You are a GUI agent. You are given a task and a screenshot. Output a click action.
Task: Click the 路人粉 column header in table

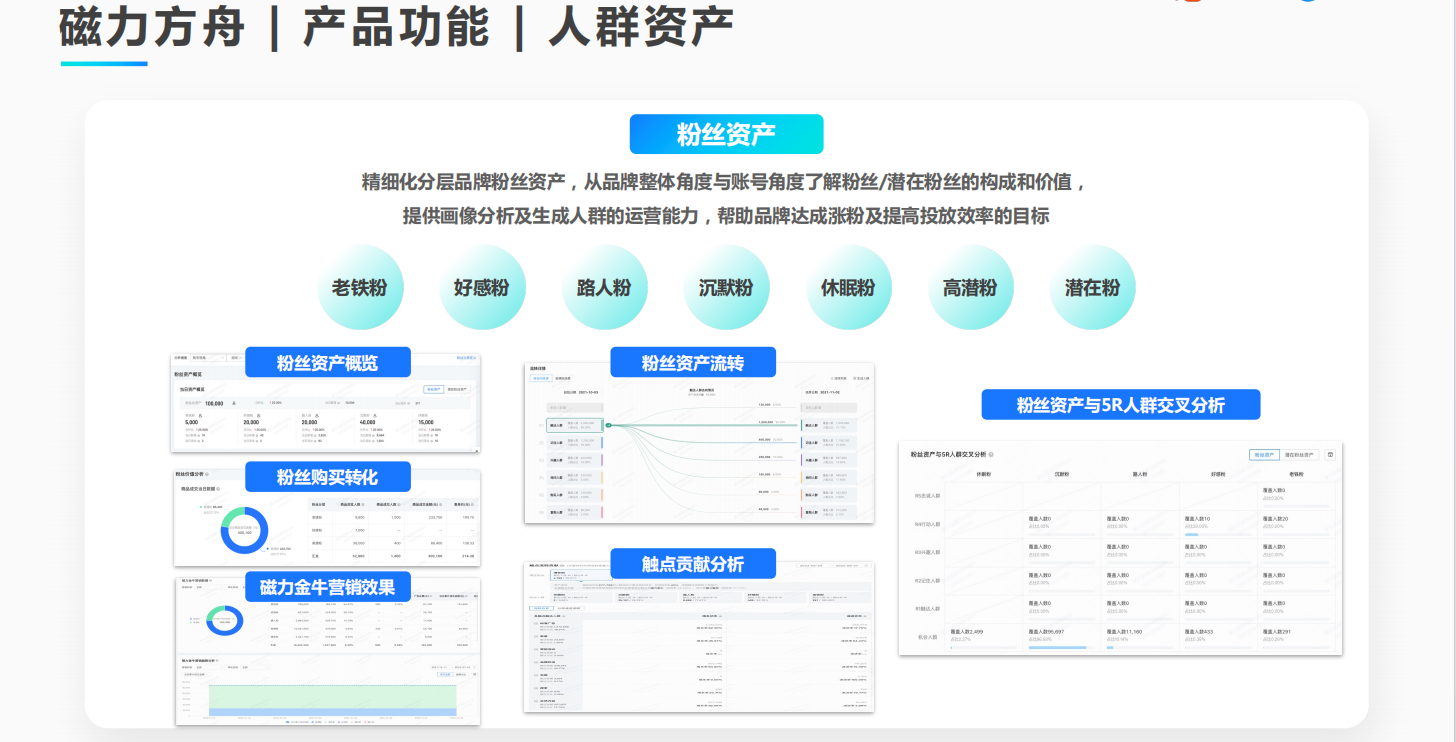pyautogui.click(x=1139, y=475)
